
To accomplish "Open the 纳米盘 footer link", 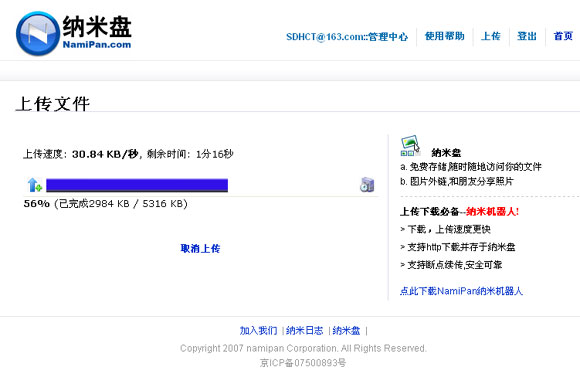I will (x=346, y=330).
